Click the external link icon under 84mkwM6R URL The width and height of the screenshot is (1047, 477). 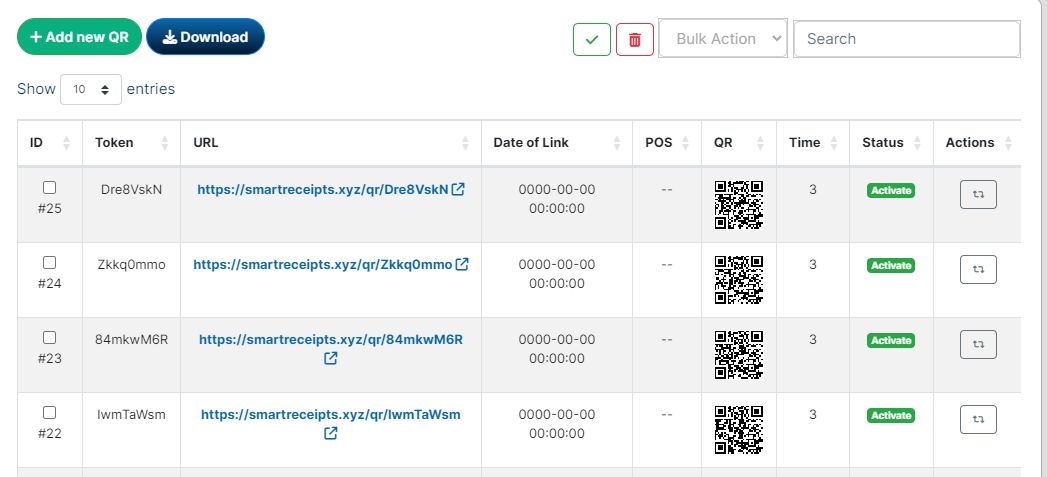331,358
